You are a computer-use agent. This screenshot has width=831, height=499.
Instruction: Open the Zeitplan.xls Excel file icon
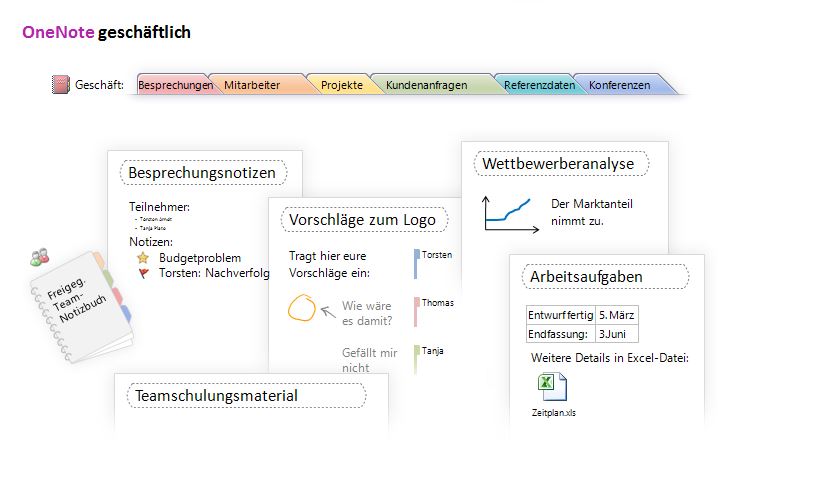[x=553, y=387]
